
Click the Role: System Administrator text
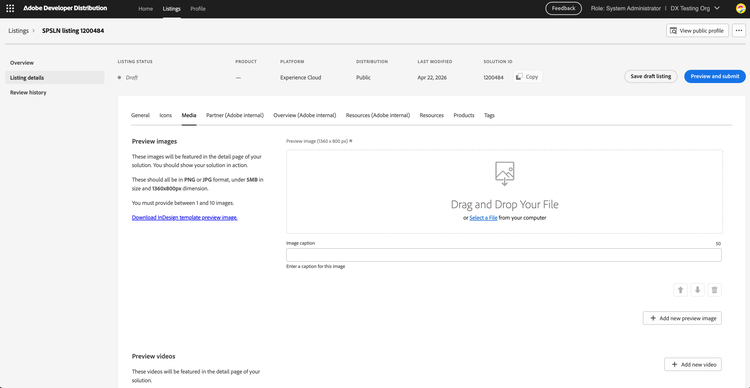point(626,9)
